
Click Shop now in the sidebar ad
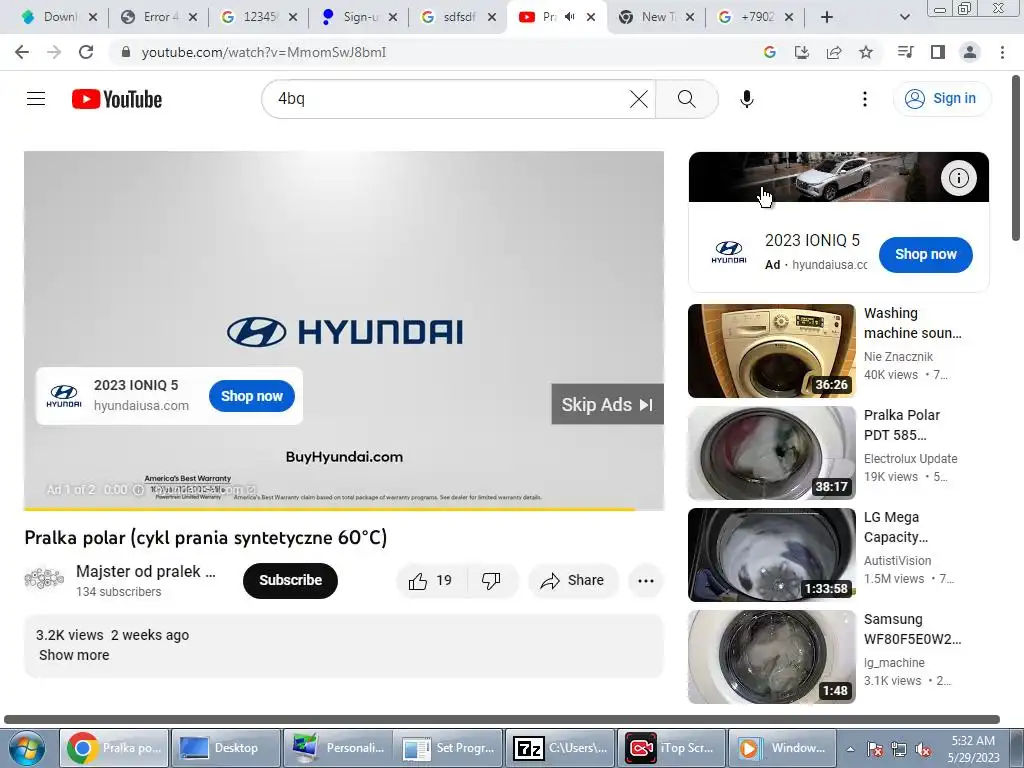pos(925,255)
